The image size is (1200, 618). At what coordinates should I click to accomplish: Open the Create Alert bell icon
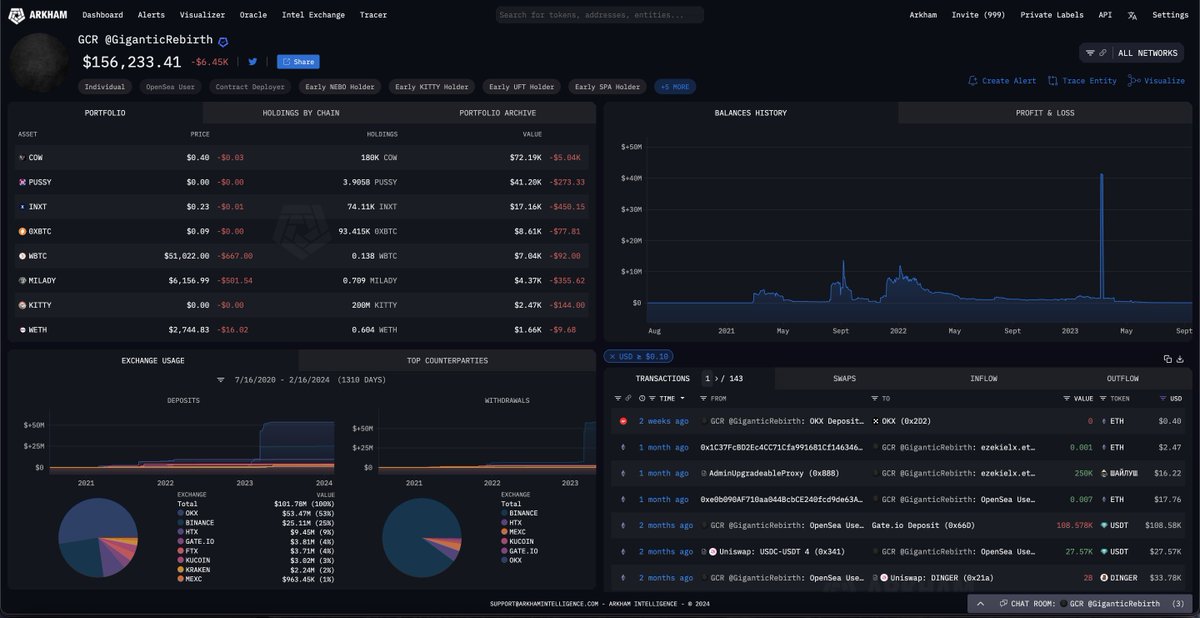coord(973,79)
